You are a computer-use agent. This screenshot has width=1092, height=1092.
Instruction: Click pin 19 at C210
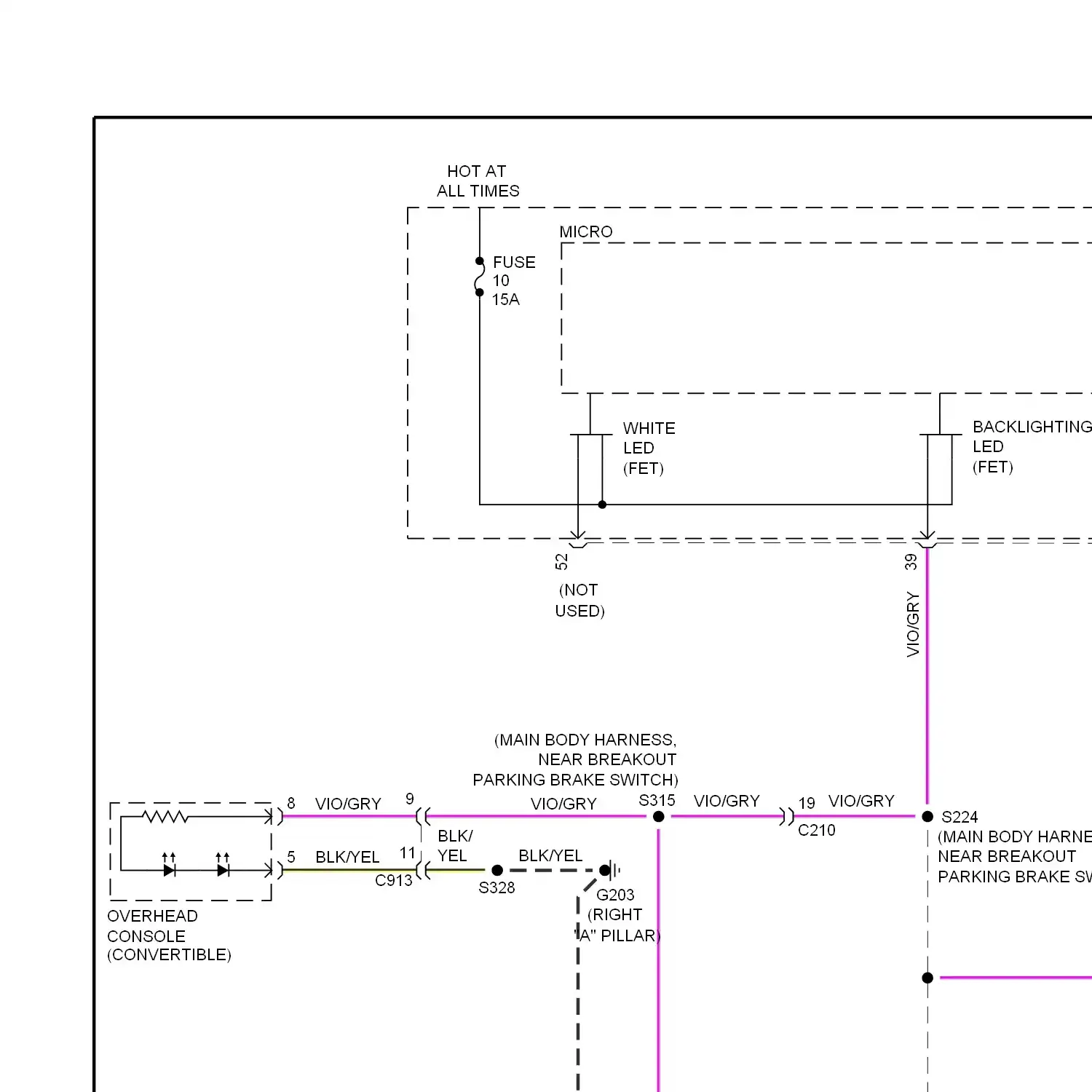[807, 803]
